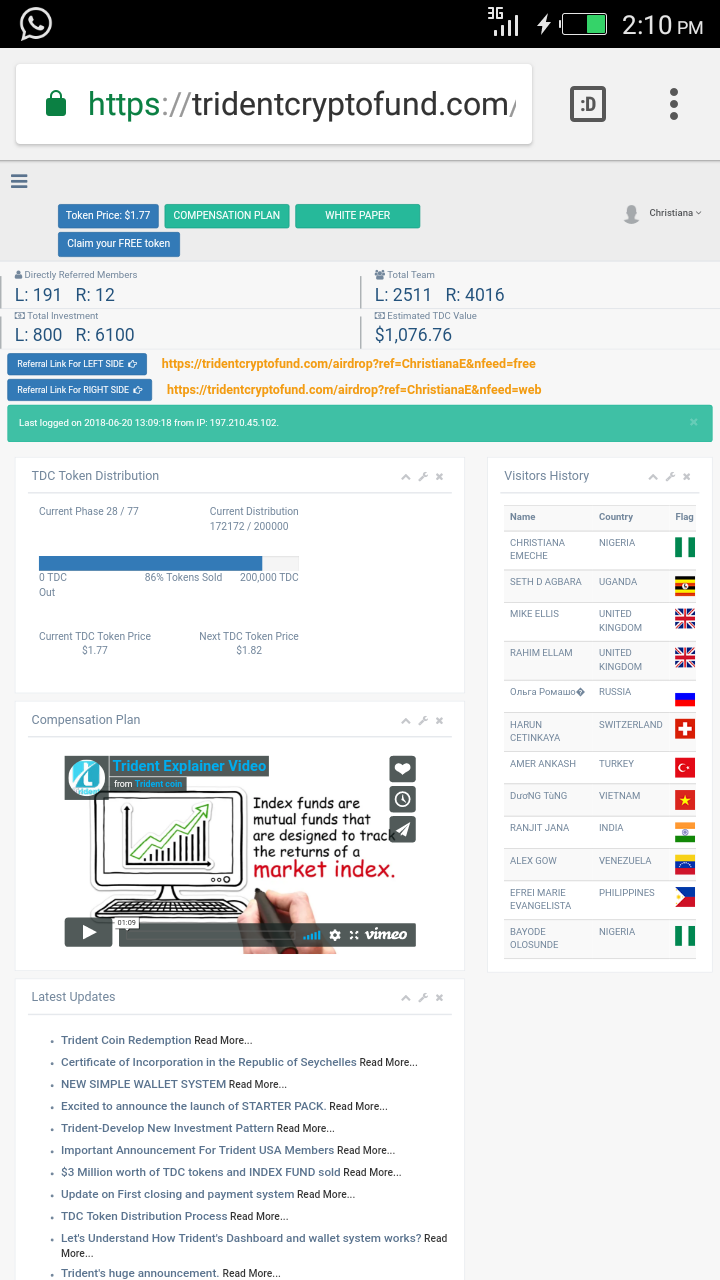Open browser three-dot overflow menu
The image size is (720, 1280).
674,104
